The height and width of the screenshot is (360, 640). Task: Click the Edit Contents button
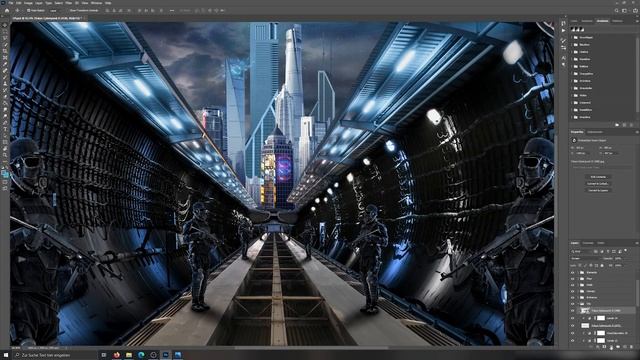[598, 177]
